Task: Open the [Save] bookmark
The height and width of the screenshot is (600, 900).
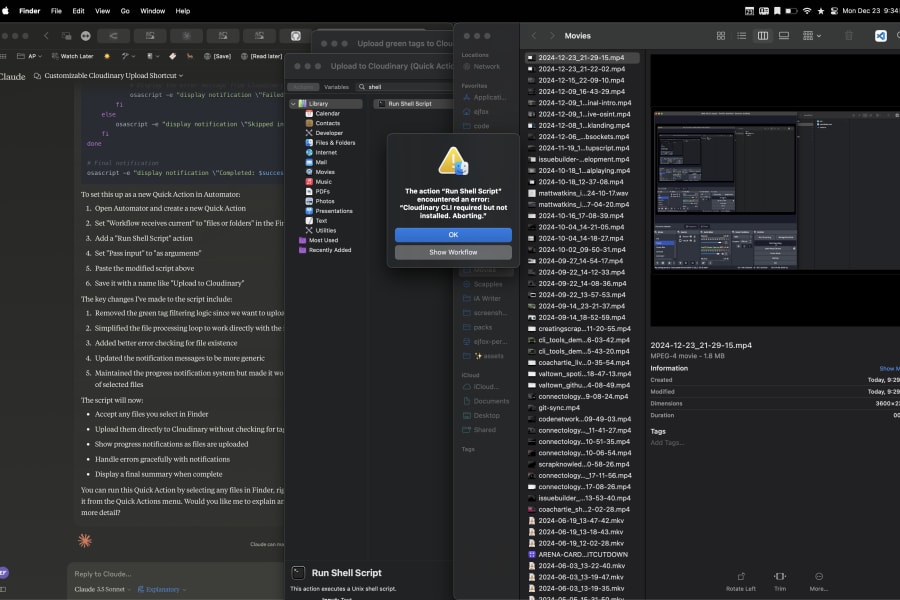Action: coord(218,56)
